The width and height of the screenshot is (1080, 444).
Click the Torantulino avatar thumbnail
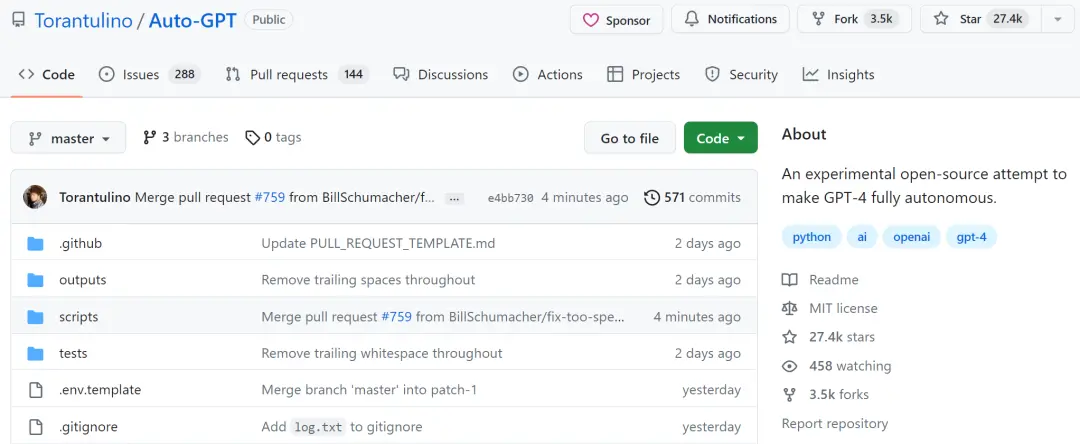click(35, 198)
